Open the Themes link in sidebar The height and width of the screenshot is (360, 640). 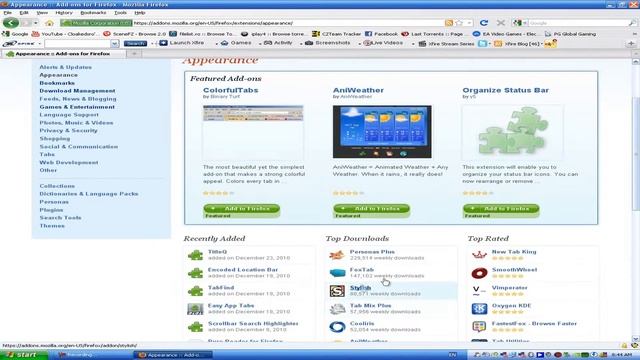click(52, 226)
